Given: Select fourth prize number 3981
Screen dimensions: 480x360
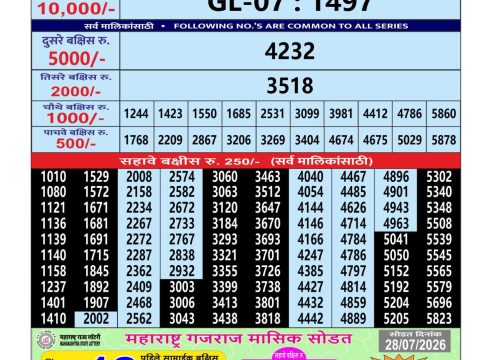Looking at the screenshot, I should (341, 114).
